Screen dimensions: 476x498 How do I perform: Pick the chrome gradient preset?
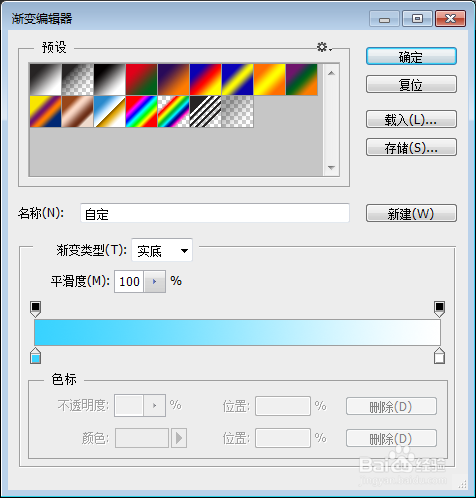point(110,112)
